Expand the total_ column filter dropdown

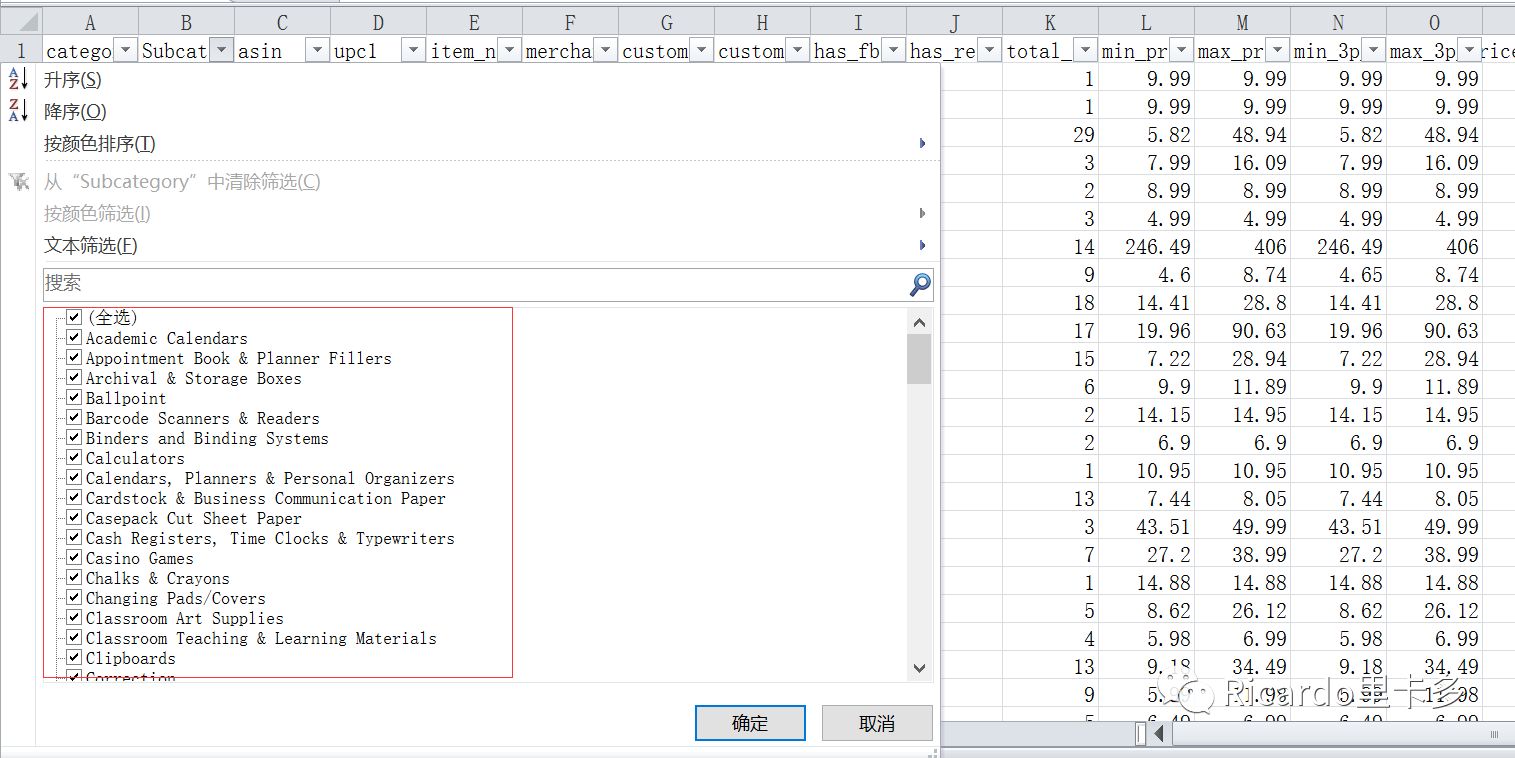click(1084, 50)
